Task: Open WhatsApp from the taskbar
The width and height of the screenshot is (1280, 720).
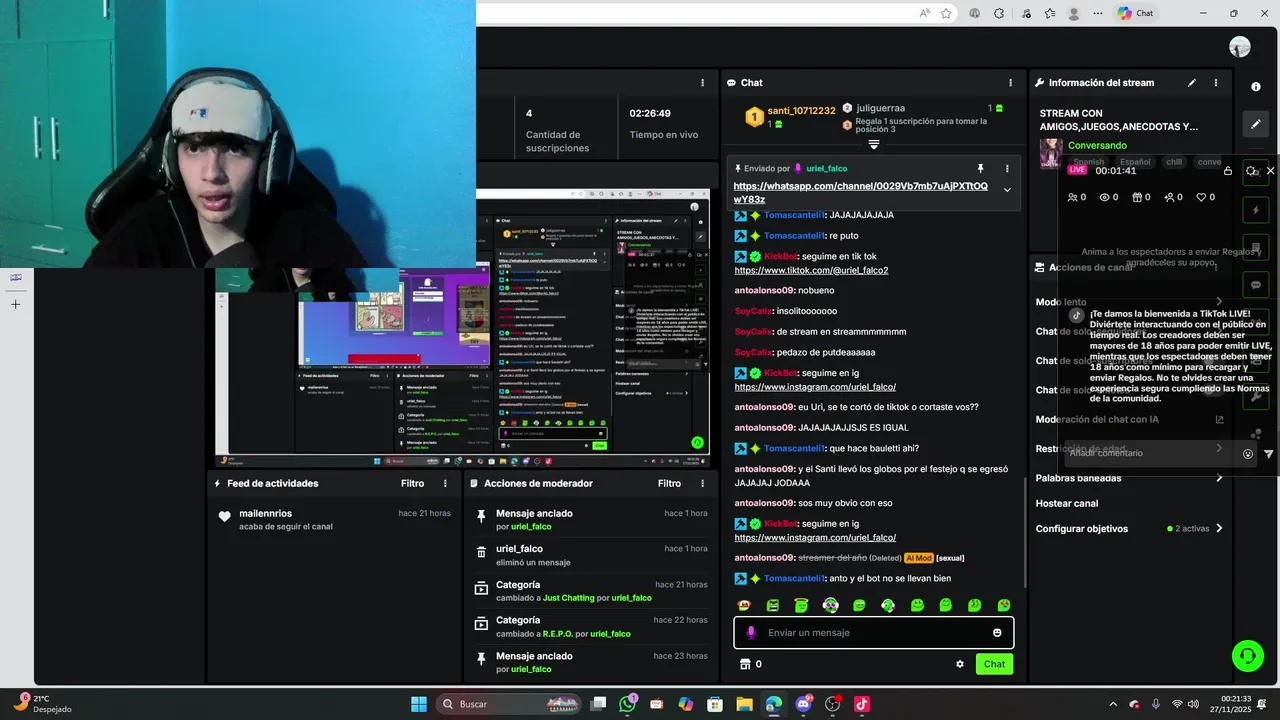Action: [627, 704]
